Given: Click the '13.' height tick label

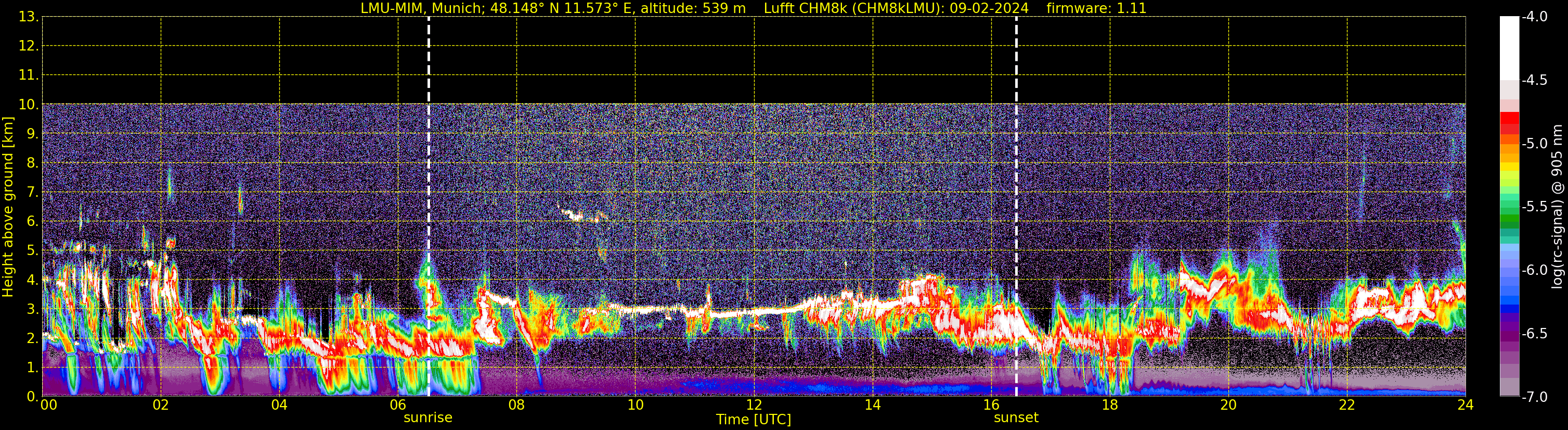Looking at the screenshot, I should coord(29,17).
